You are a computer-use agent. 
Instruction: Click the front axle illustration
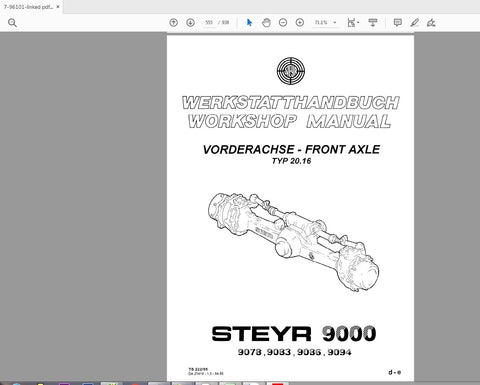293,242
